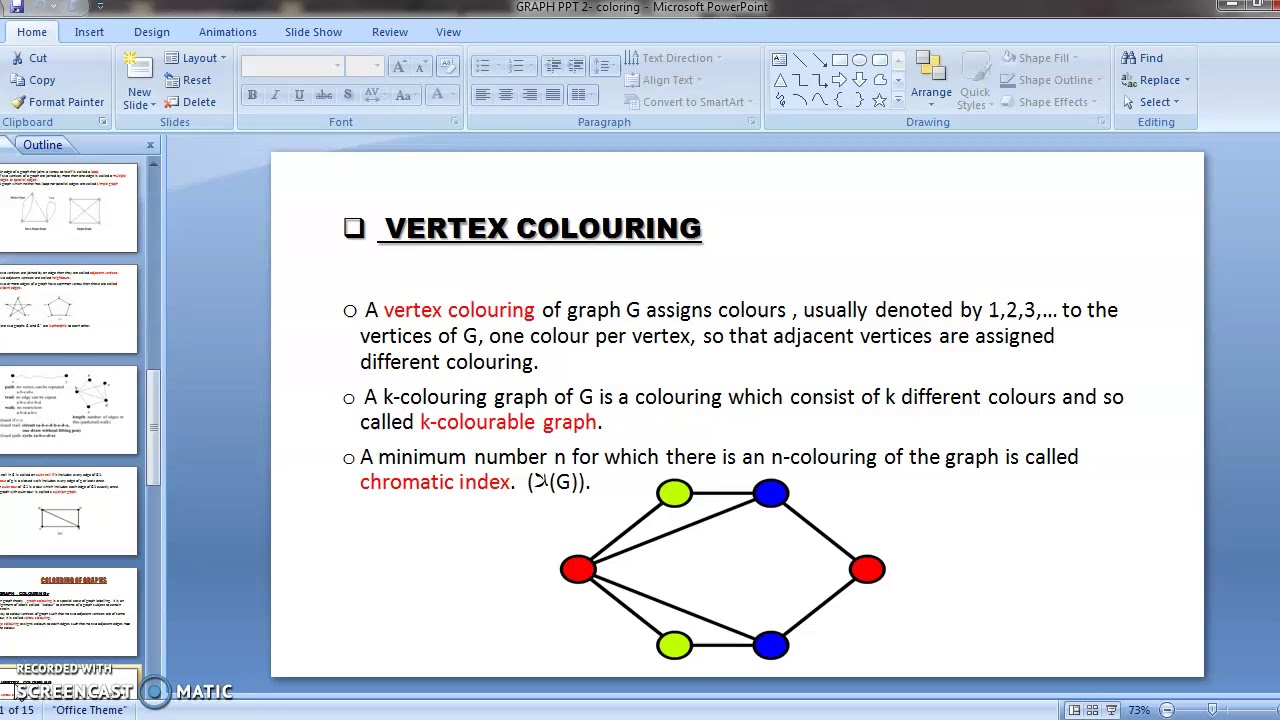Select the Text Box shape

click(x=779, y=59)
